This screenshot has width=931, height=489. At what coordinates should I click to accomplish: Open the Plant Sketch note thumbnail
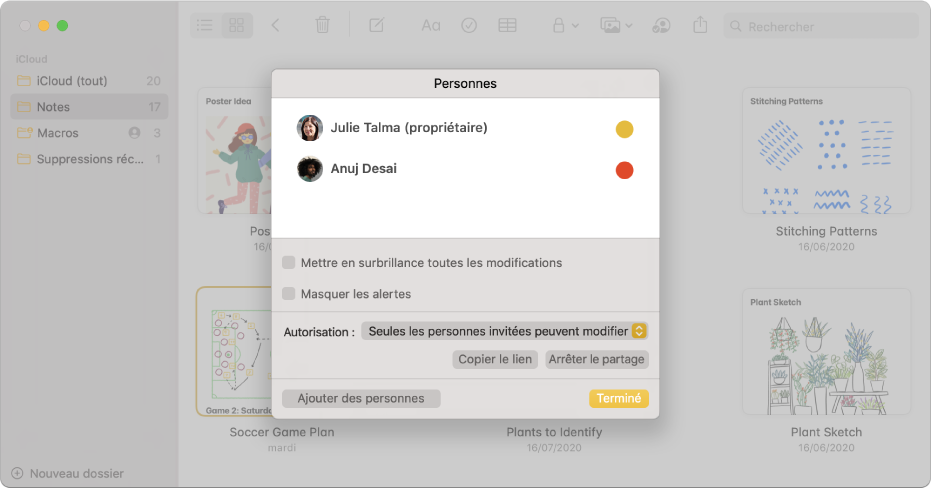[x=826, y=351]
